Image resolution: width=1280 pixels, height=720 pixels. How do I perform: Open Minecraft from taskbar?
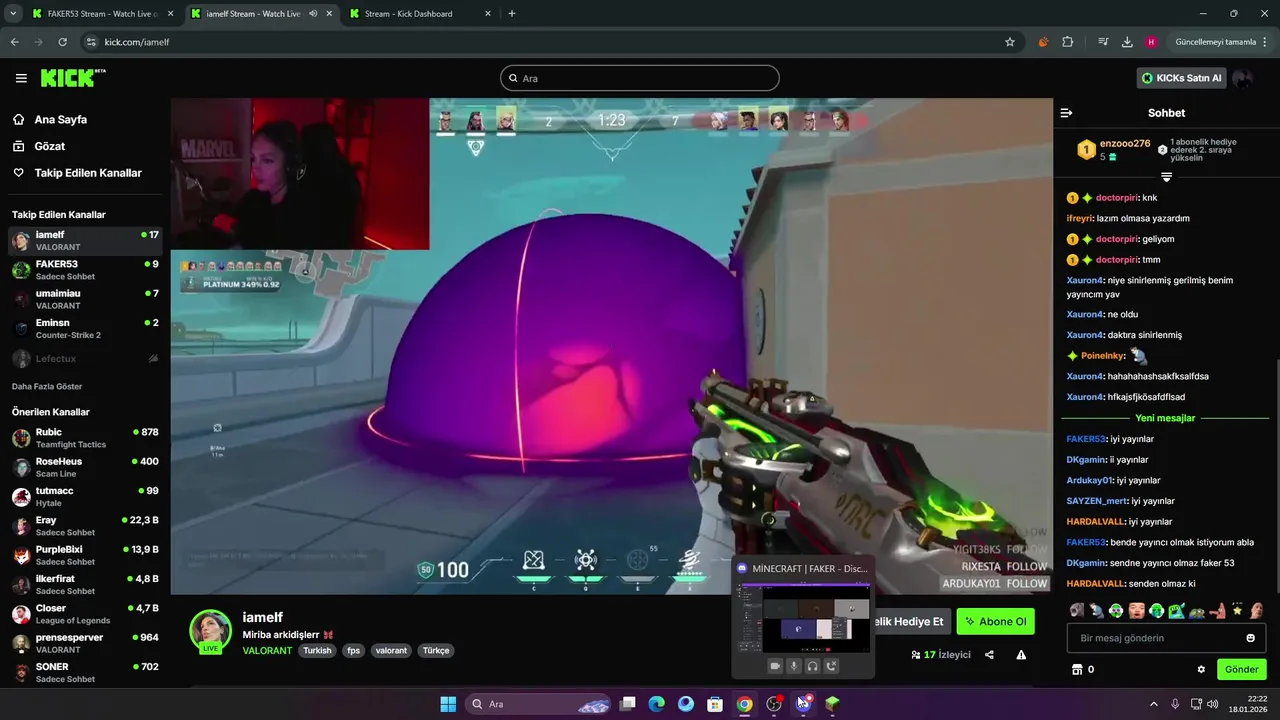click(832, 704)
